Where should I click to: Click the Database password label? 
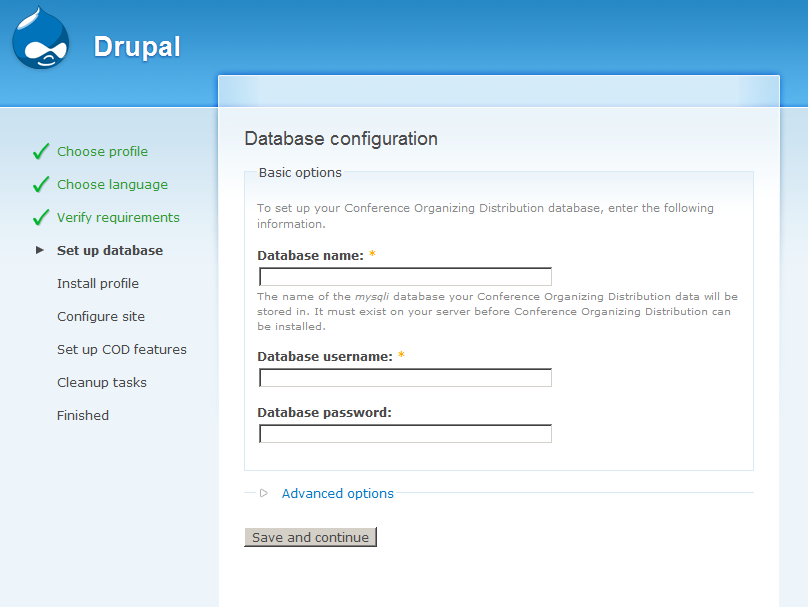point(325,413)
